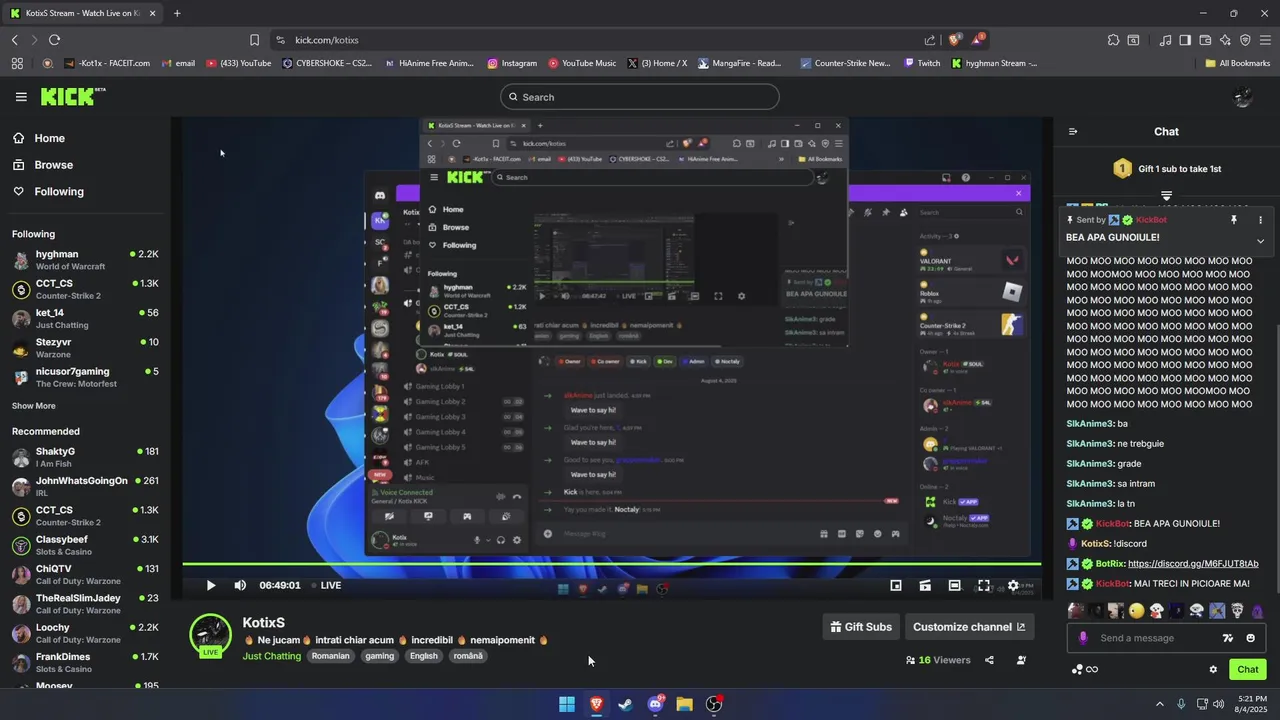Click the Gift Subs button
This screenshot has height=720, width=1280.
pos(861,627)
